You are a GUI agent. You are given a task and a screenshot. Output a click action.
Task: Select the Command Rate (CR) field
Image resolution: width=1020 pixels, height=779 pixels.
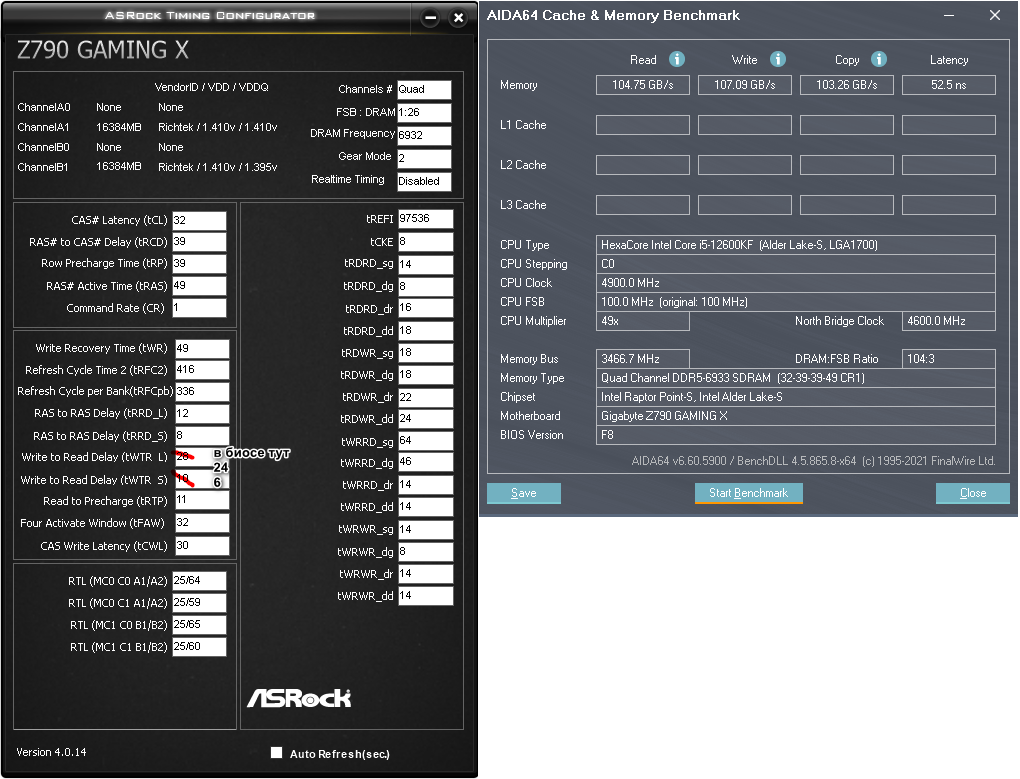pyautogui.click(x=199, y=308)
